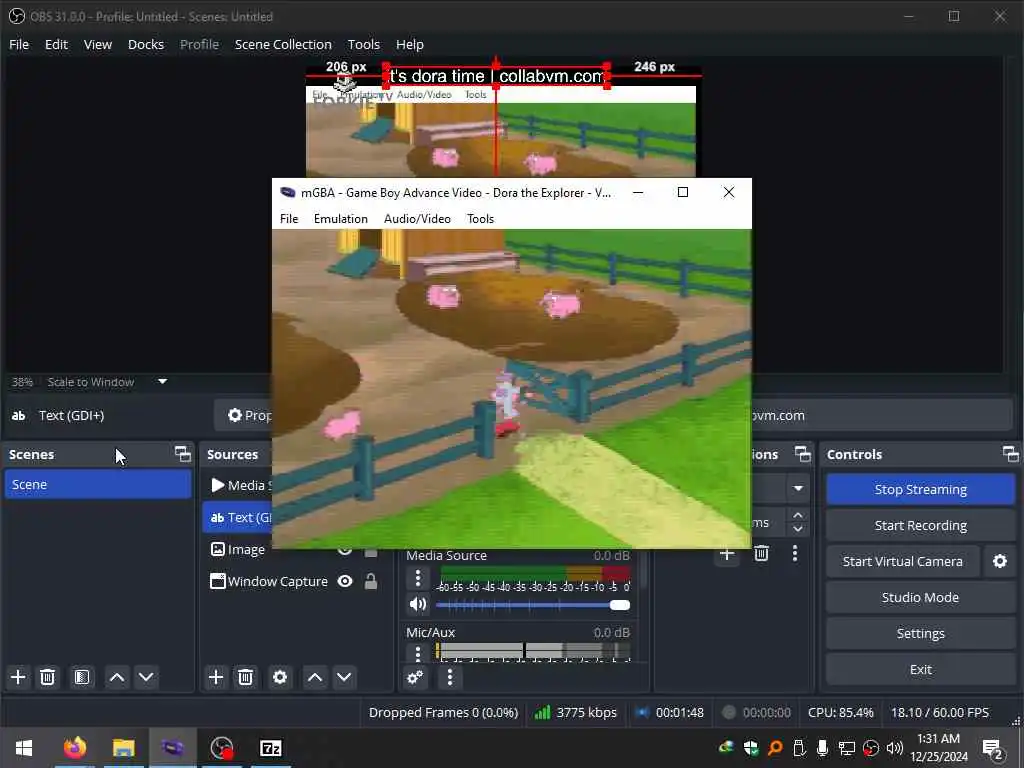Image resolution: width=1024 pixels, height=768 pixels.
Task: Click Exit button in Controls
Action: (x=921, y=669)
